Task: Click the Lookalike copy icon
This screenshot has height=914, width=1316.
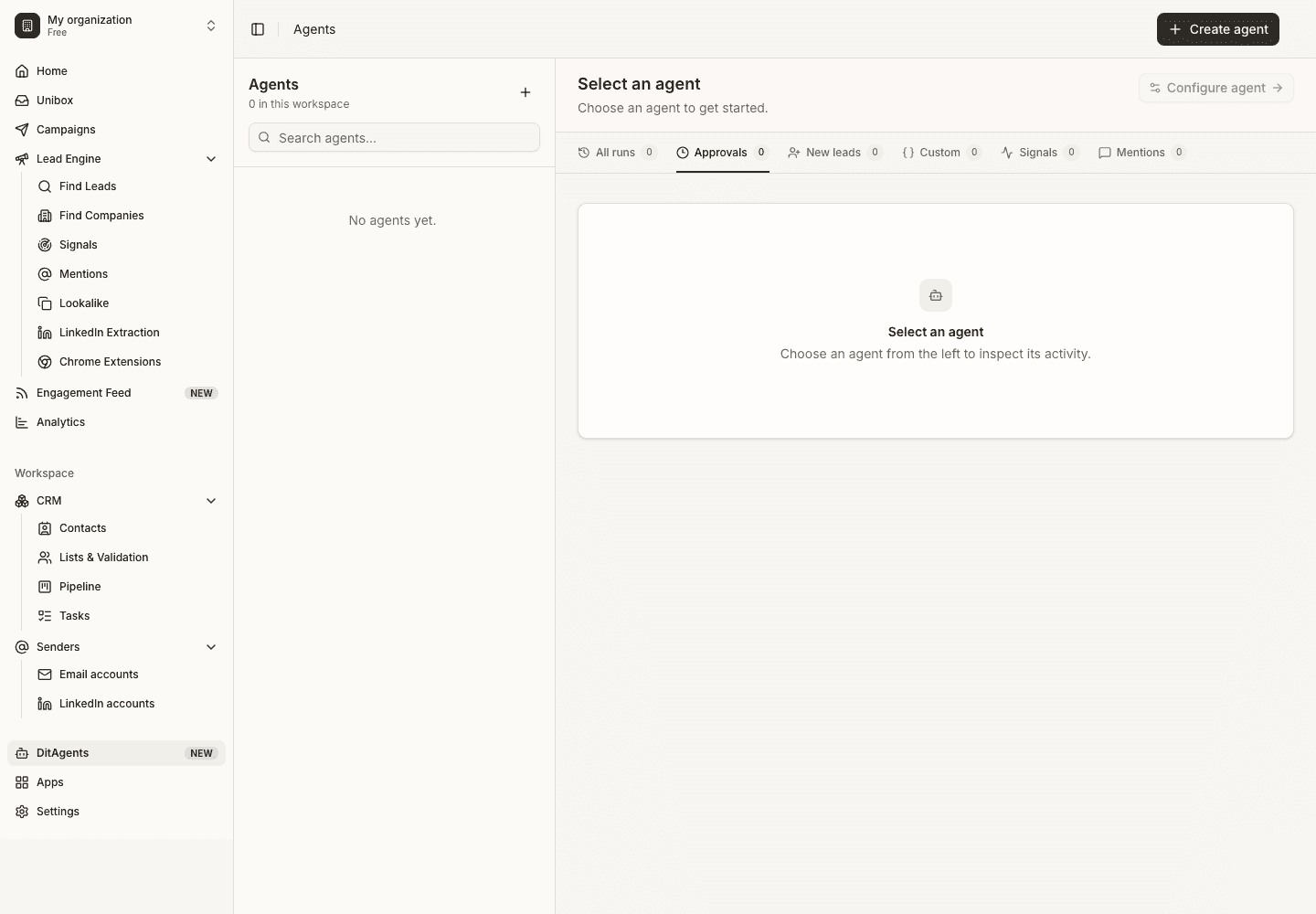Action: pyautogui.click(x=45, y=303)
